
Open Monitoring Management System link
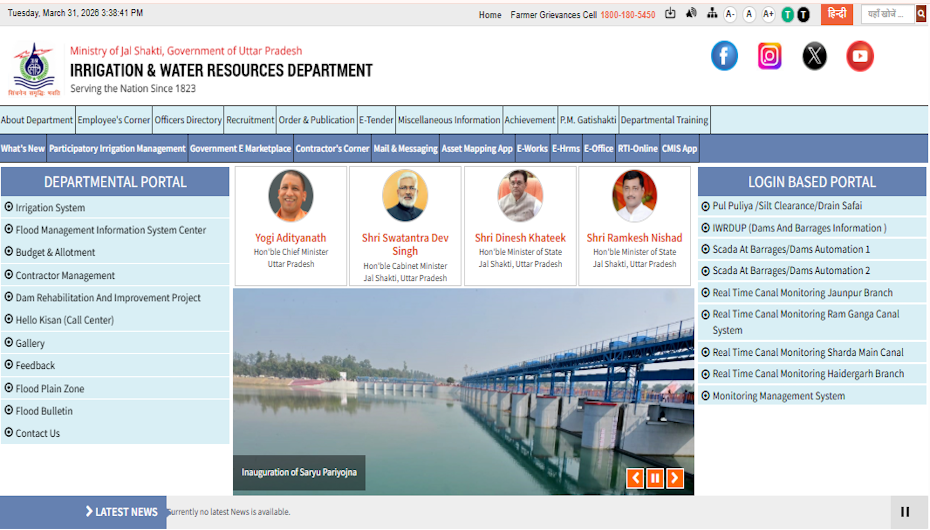(778, 395)
